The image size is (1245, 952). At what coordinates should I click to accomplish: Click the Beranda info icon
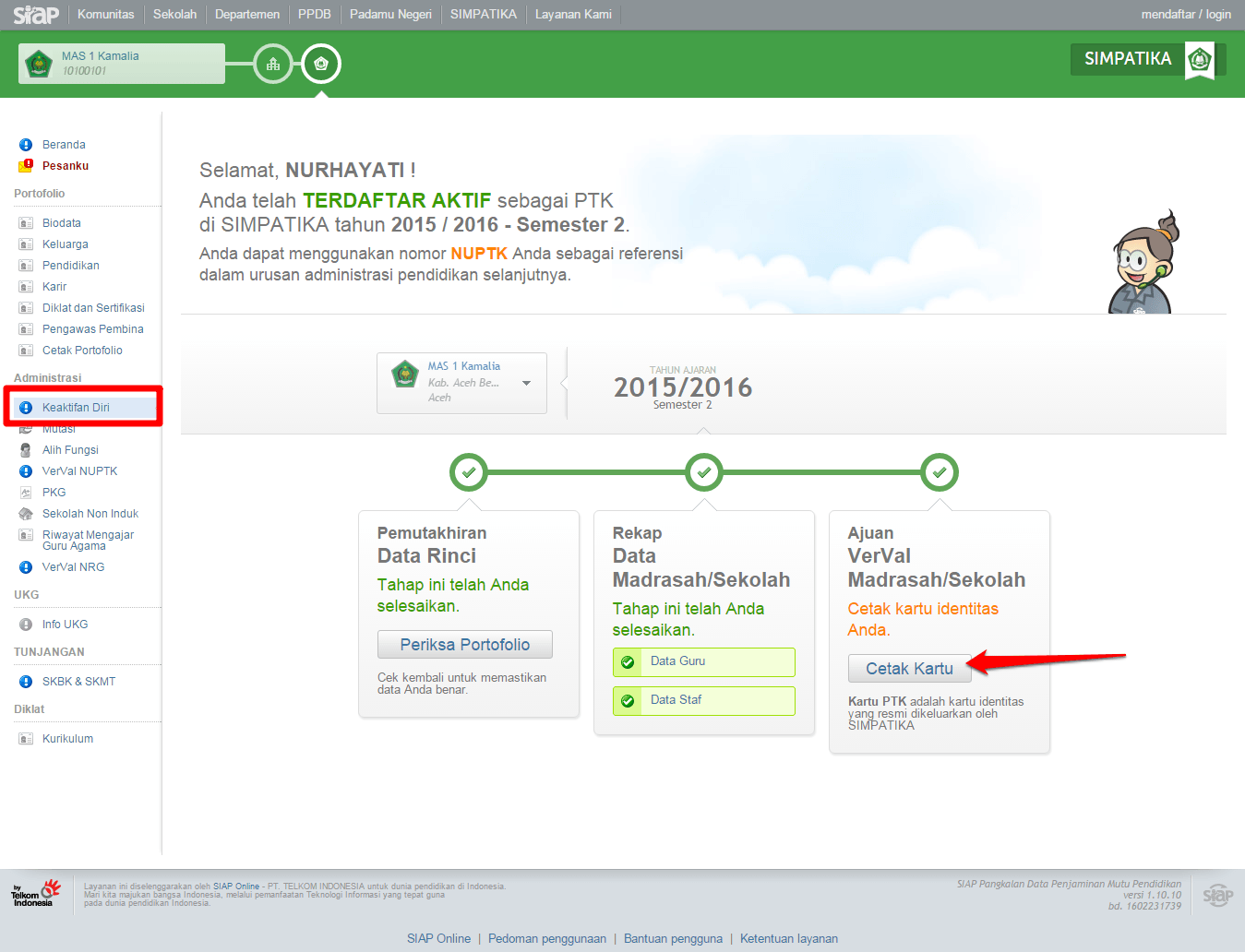pyautogui.click(x=26, y=145)
